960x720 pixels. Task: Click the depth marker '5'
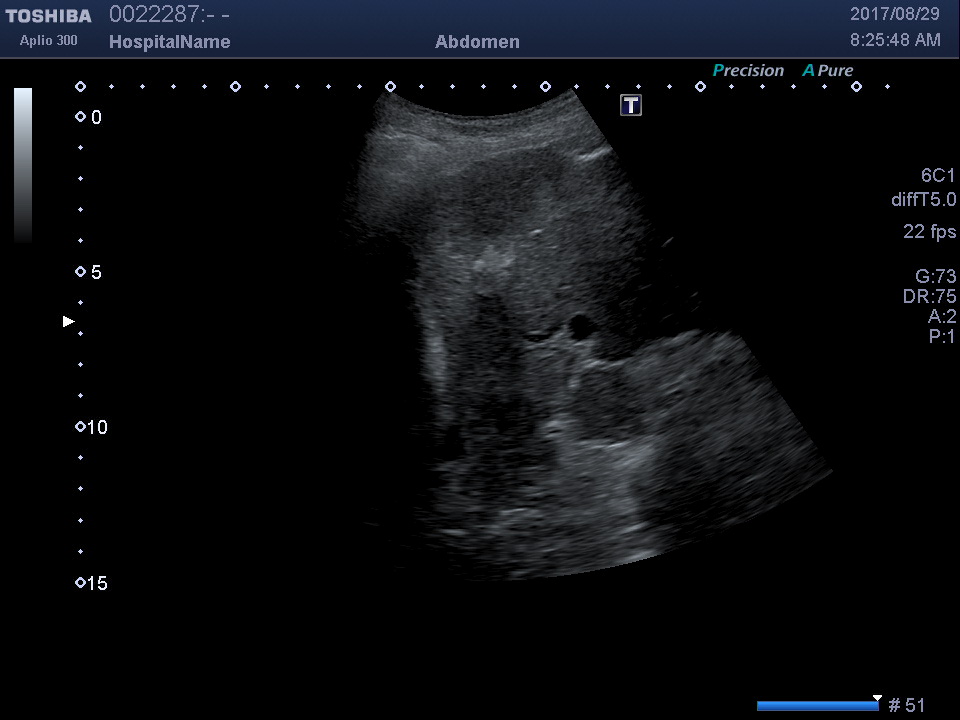(96, 272)
